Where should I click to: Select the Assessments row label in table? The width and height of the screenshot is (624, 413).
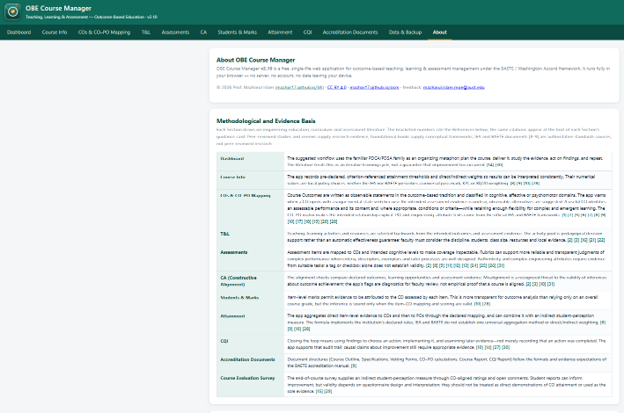coord(234,252)
